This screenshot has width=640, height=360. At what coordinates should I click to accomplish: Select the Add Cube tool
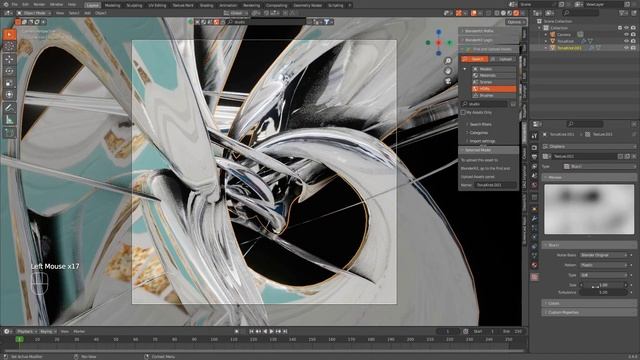(9, 133)
